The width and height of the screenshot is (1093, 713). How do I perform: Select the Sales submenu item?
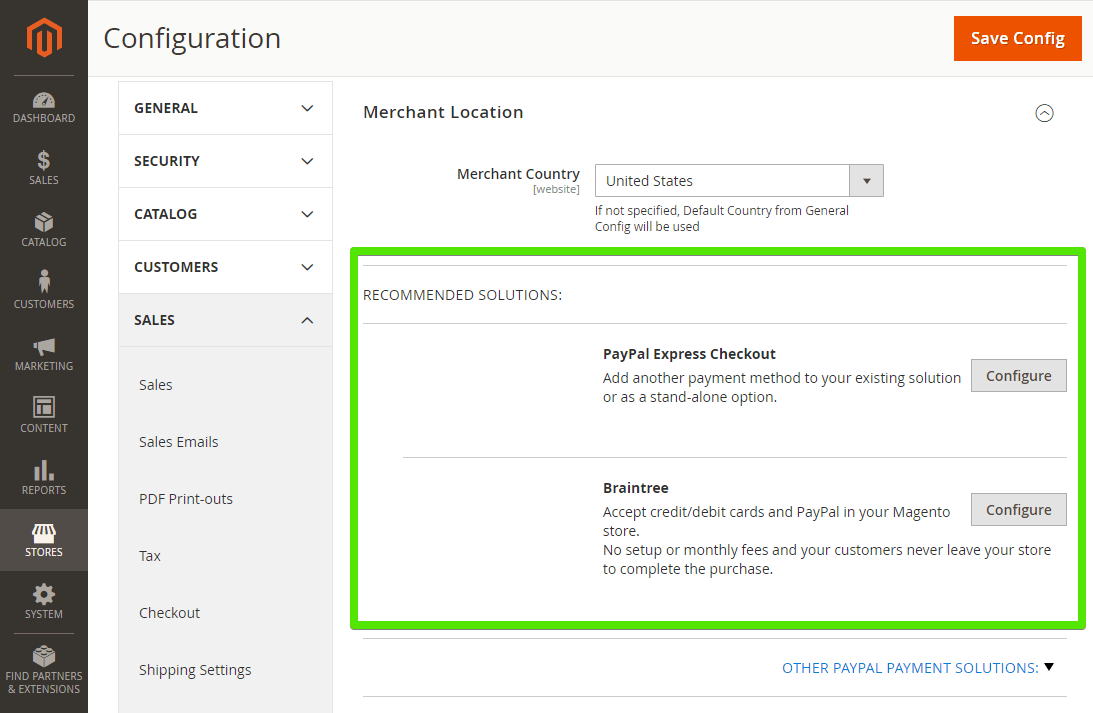(x=155, y=385)
